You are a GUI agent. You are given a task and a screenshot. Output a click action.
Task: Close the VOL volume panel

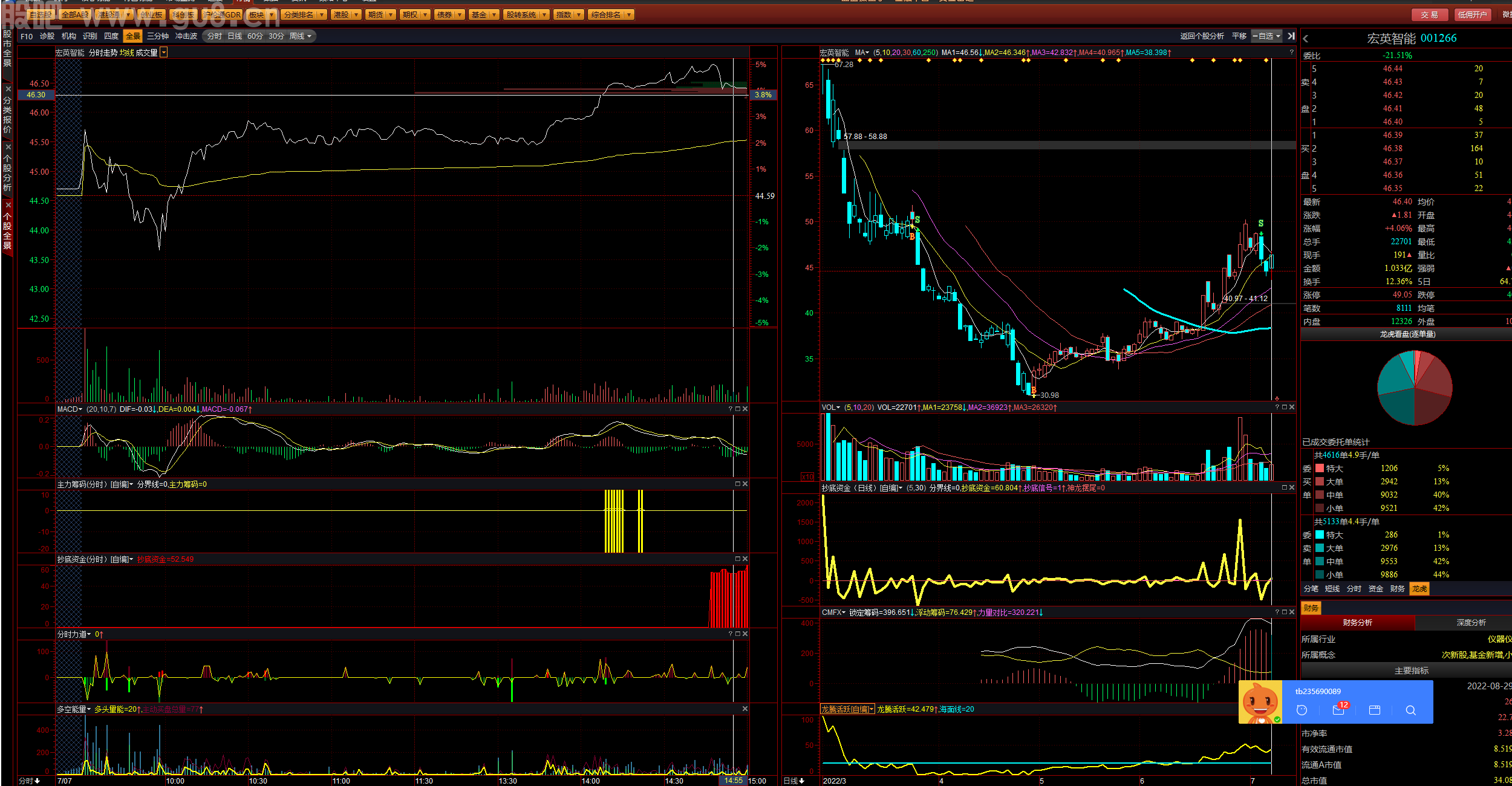[x=1292, y=408]
